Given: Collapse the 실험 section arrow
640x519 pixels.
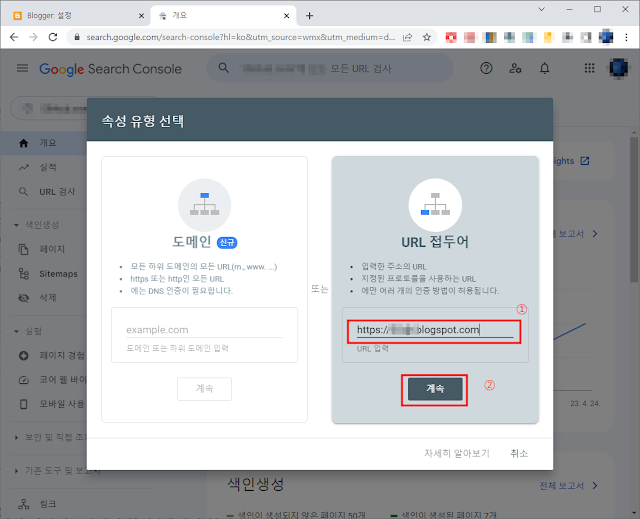Looking at the screenshot, I should (x=16, y=331).
